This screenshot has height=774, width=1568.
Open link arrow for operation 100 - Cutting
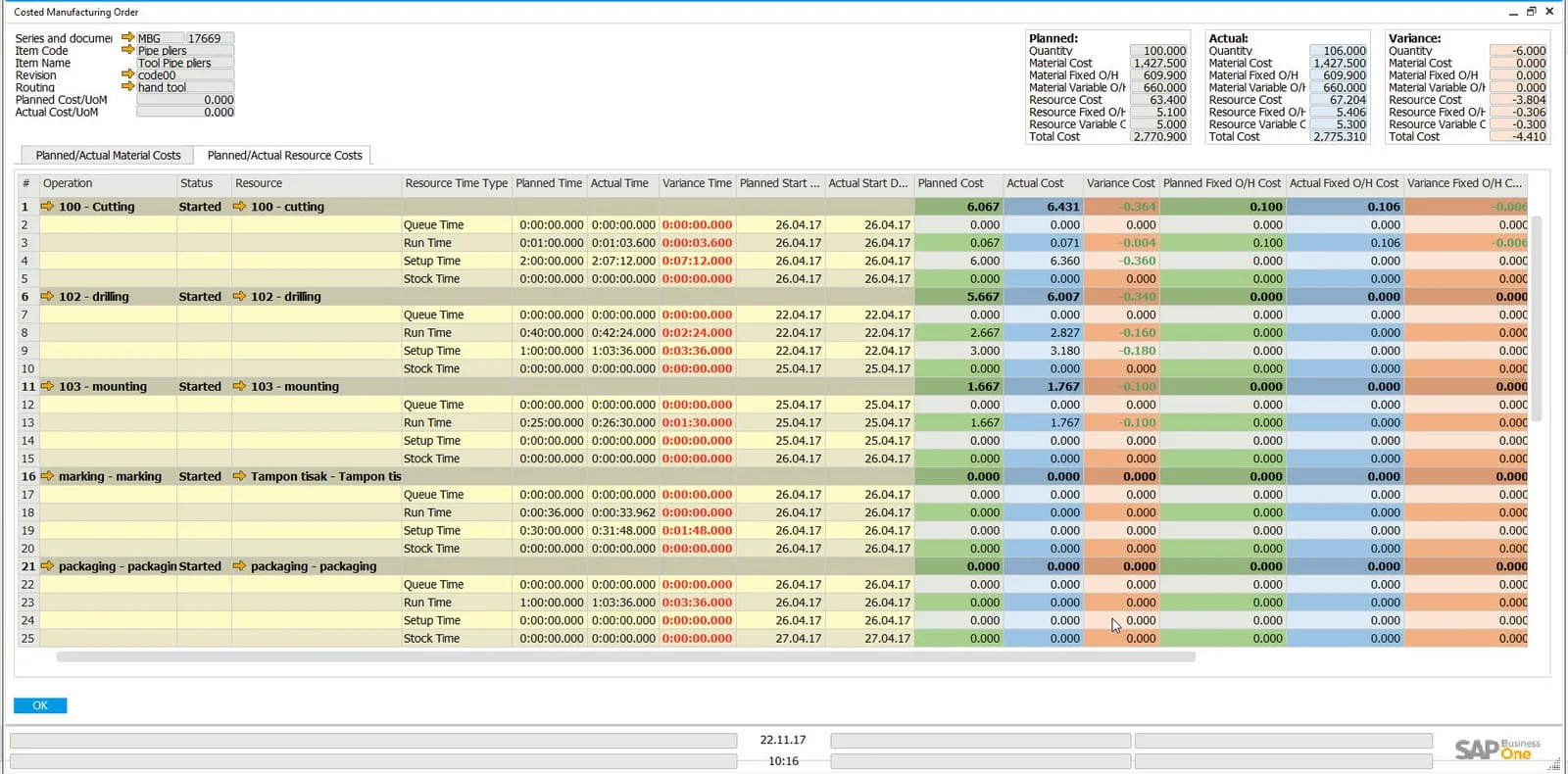(x=47, y=207)
